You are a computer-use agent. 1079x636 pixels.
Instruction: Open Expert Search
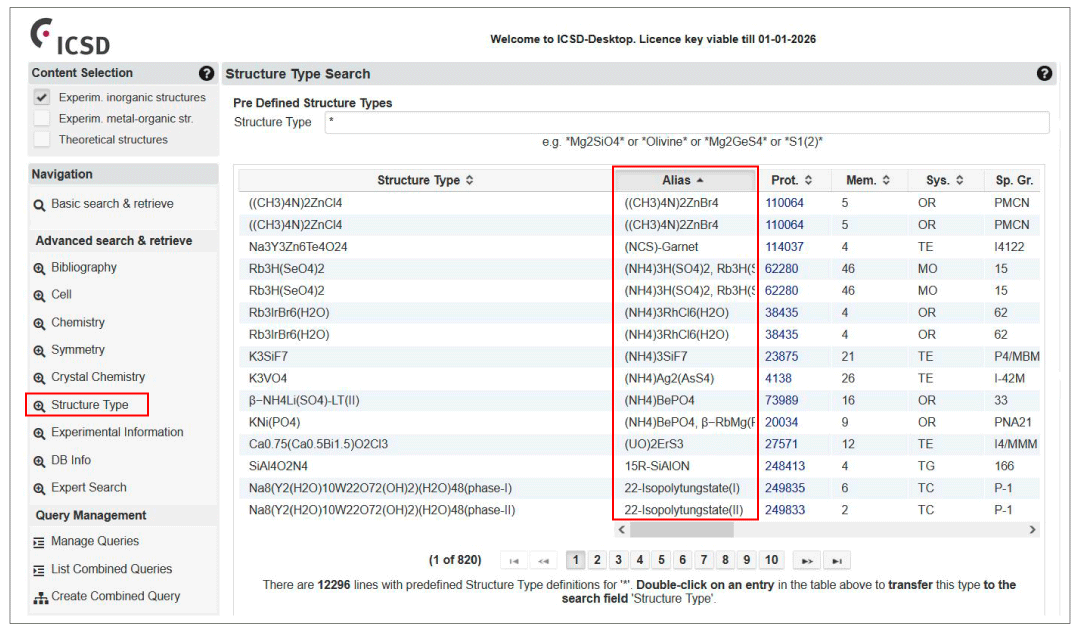tap(89, 487)
